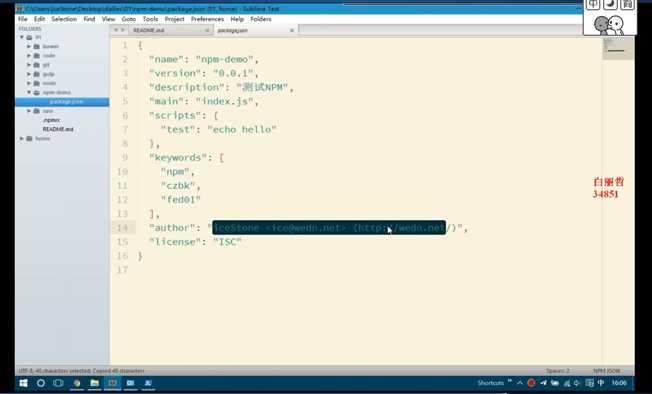The height and width of the screenshot is (394, 652).
Task: Collapse the root 01 folder
Action: [x=22, y=37]
